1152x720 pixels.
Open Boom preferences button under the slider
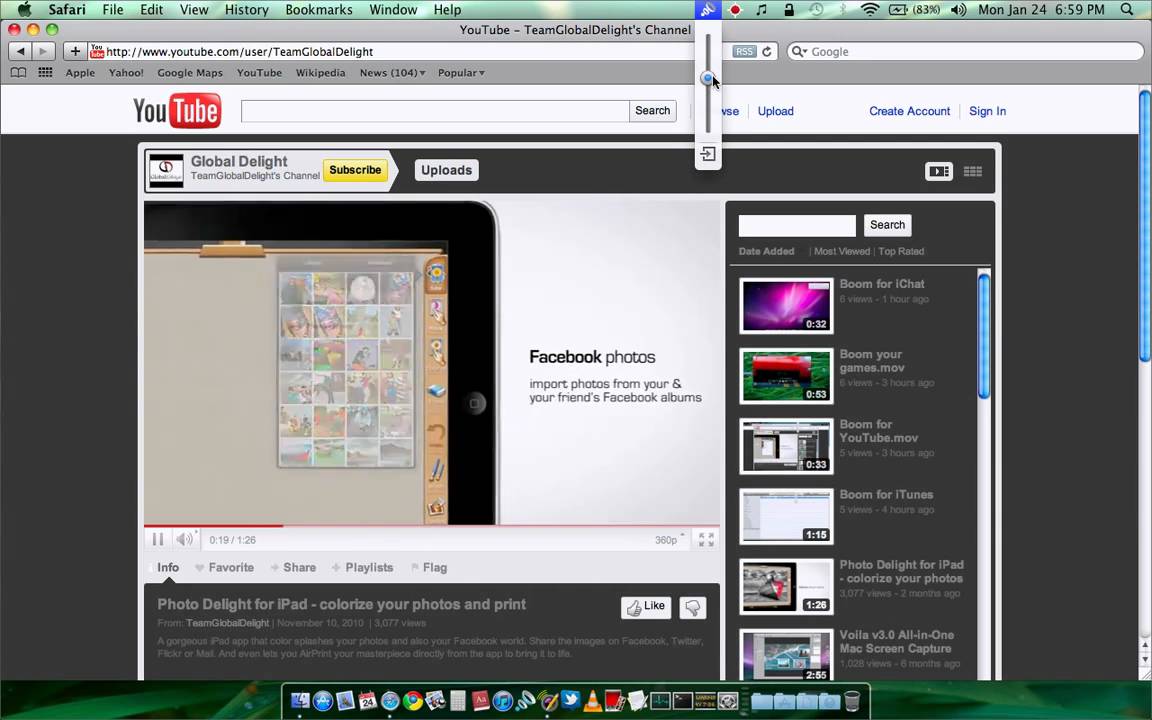[x=708, y=154]
